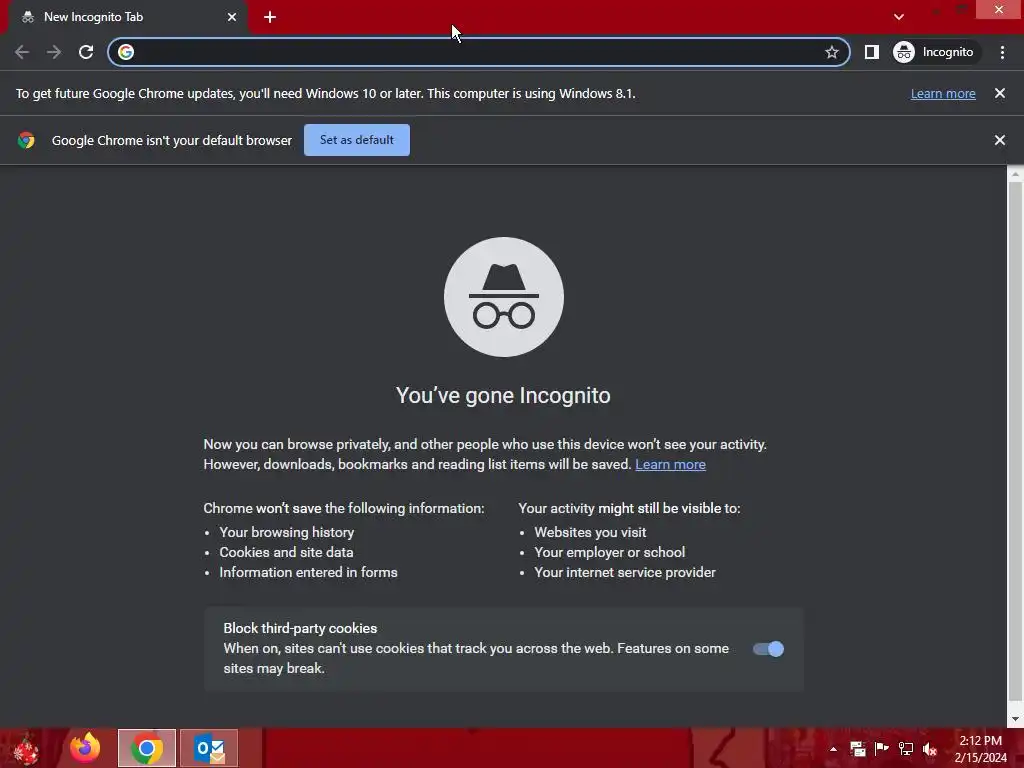
Task: Click Your internet service provider item
Action: click(x=625, y=572)
